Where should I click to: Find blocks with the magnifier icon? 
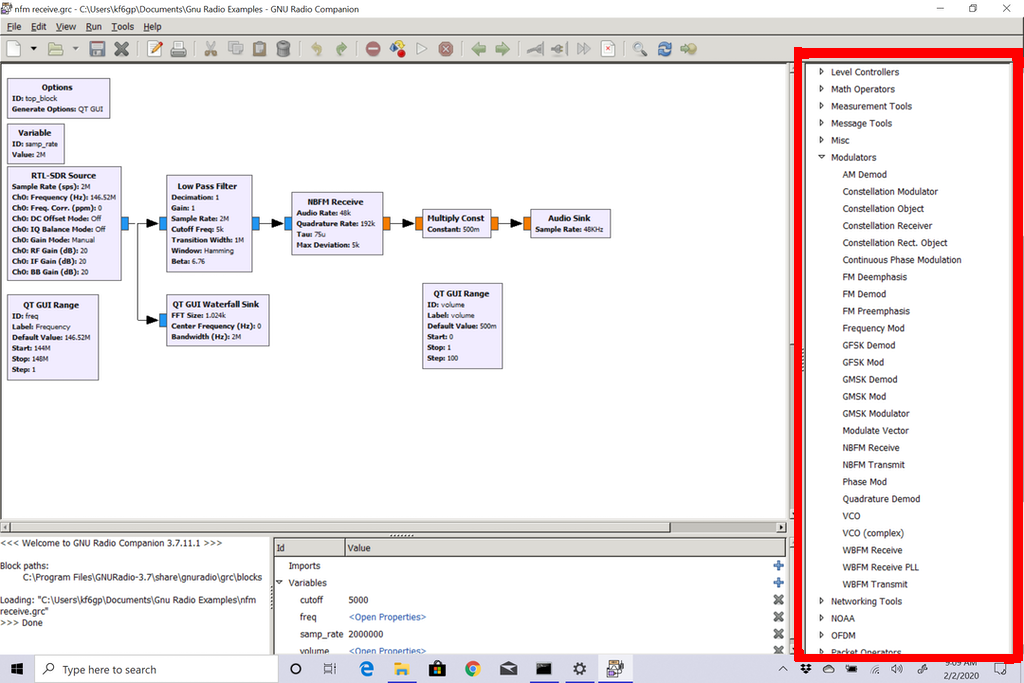point(640,49)
